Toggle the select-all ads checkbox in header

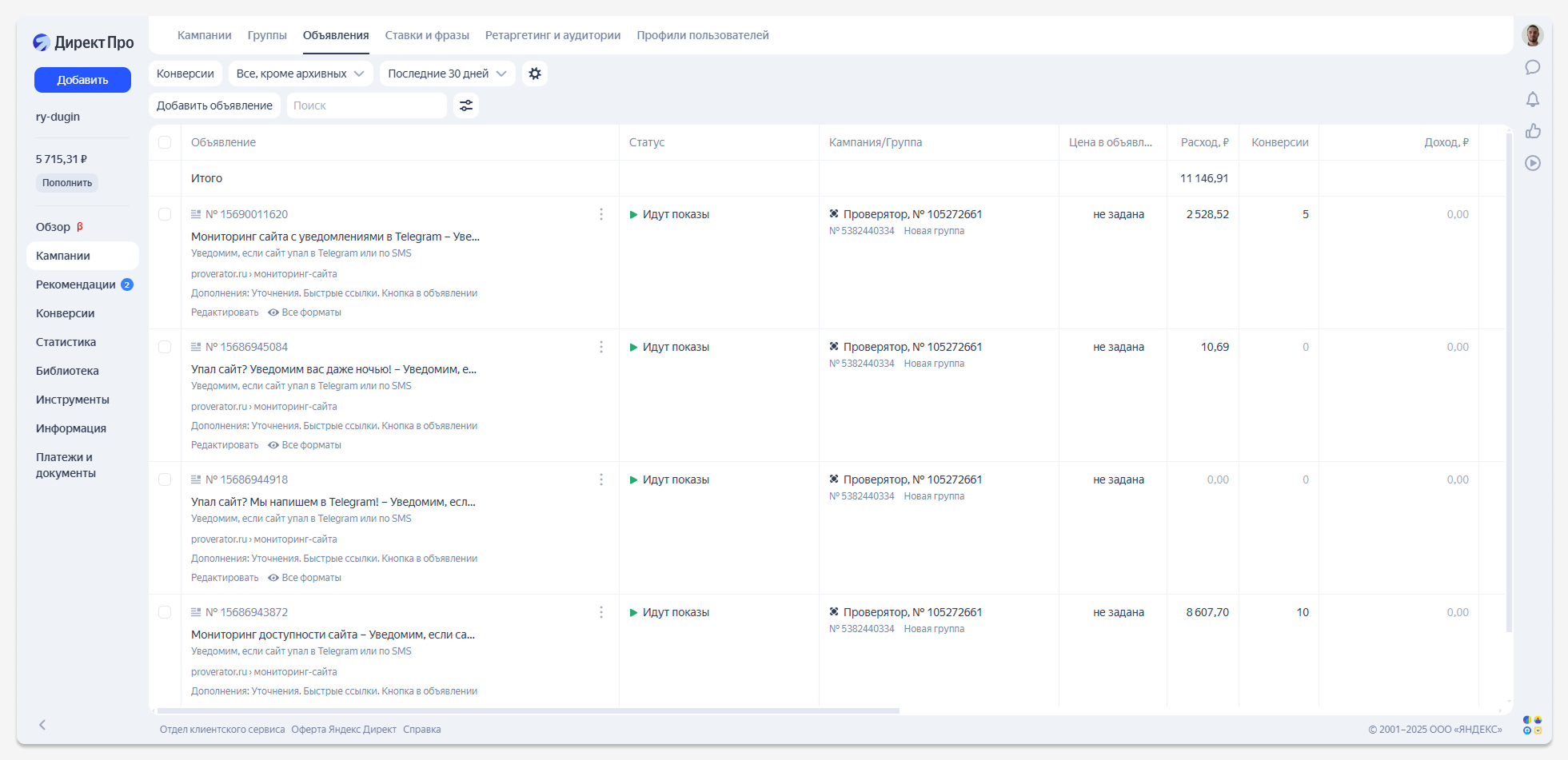pos(165,142)
